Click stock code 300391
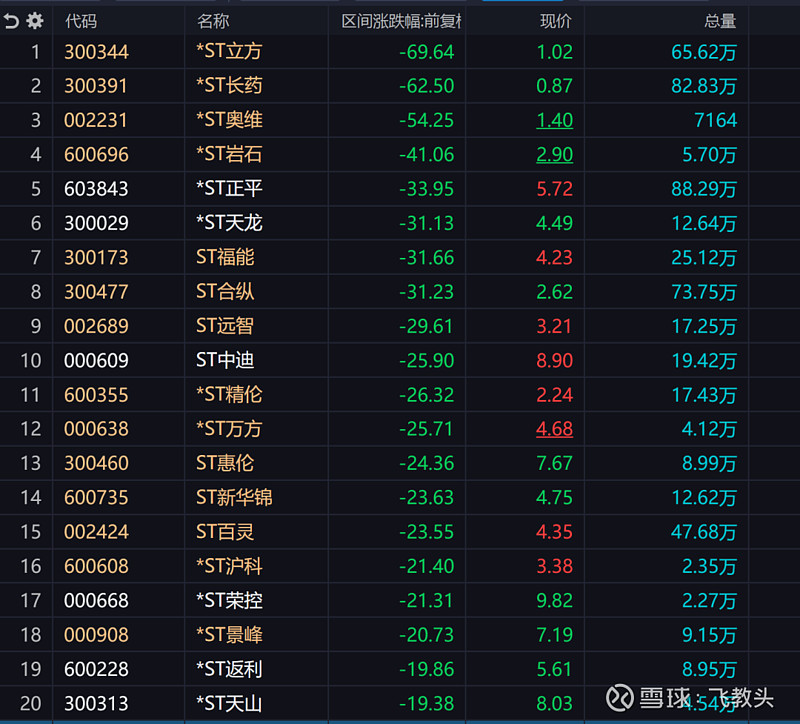 click(96, 86)
